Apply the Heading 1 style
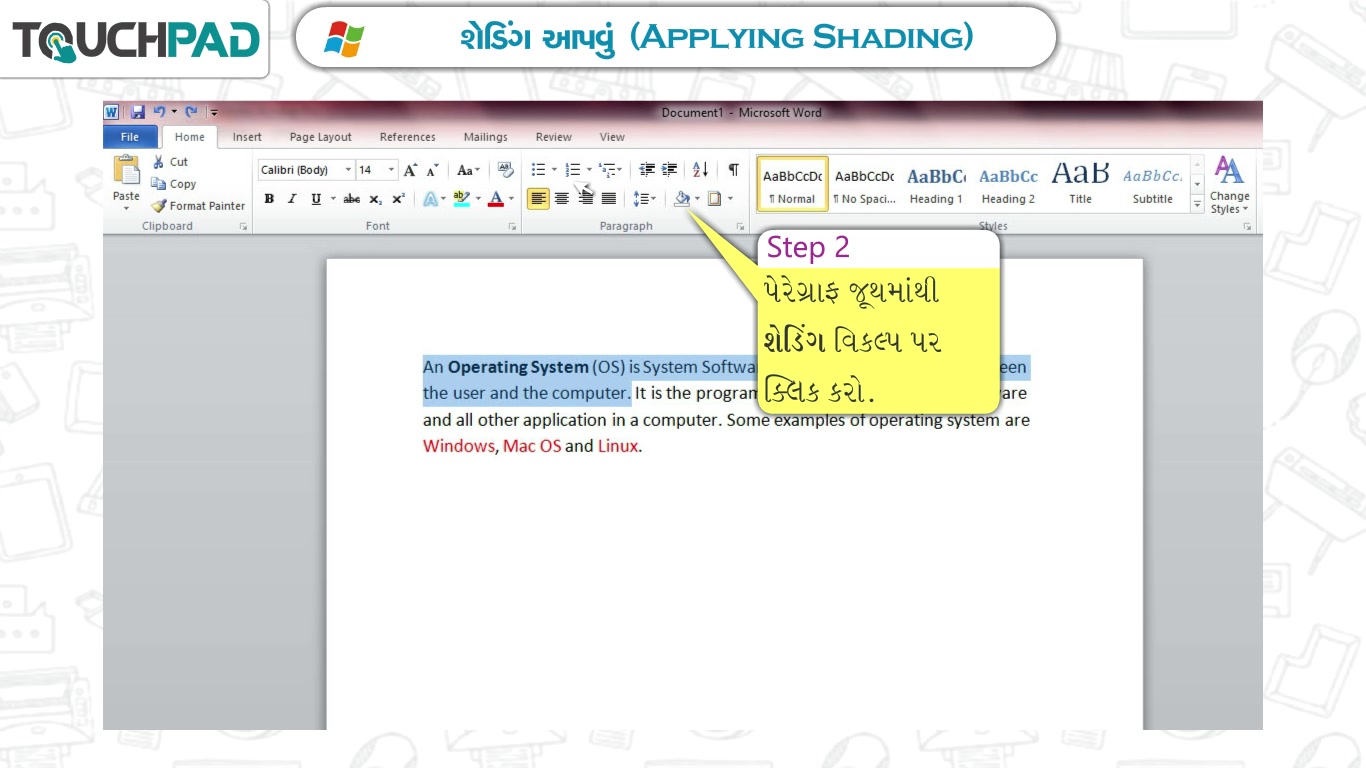Viewport: 1366px width, 768px height. click(x=936, y=184)
